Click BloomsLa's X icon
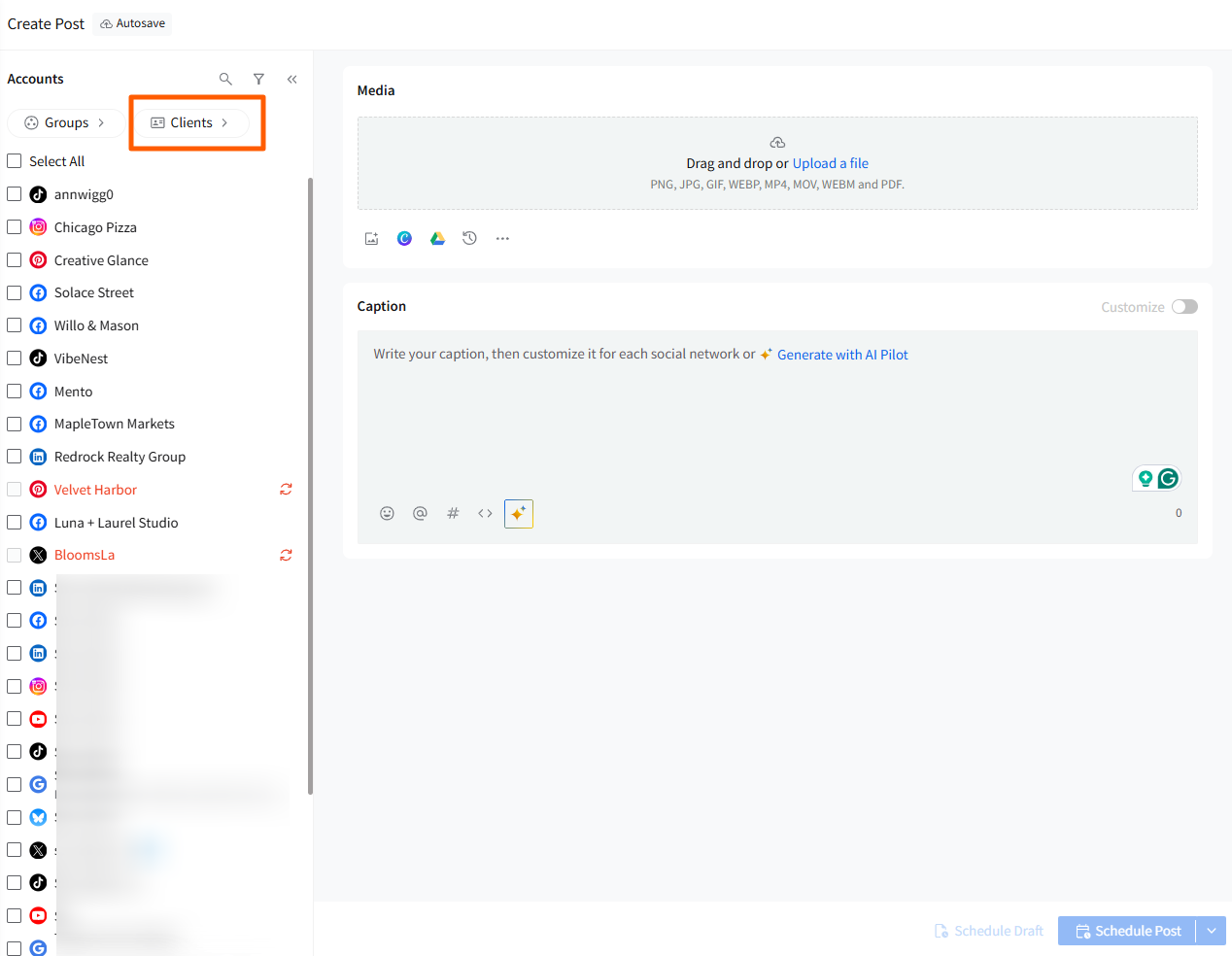This screenshot has width=1232, height=956. 38,555
